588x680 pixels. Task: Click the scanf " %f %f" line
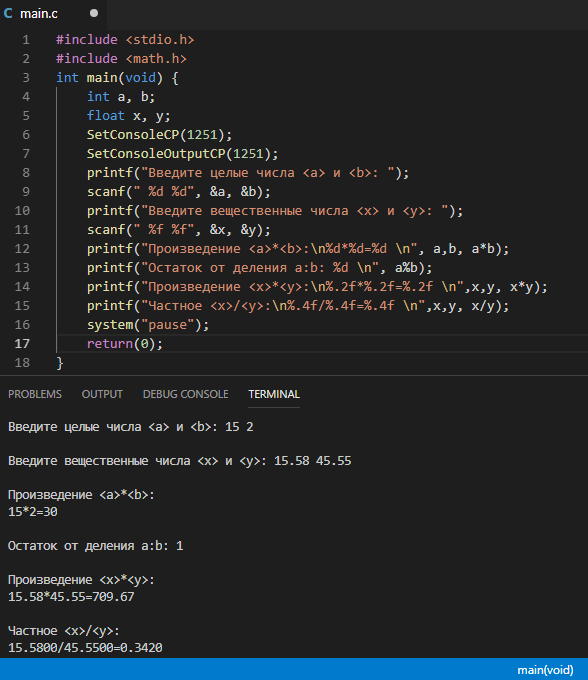179,230
